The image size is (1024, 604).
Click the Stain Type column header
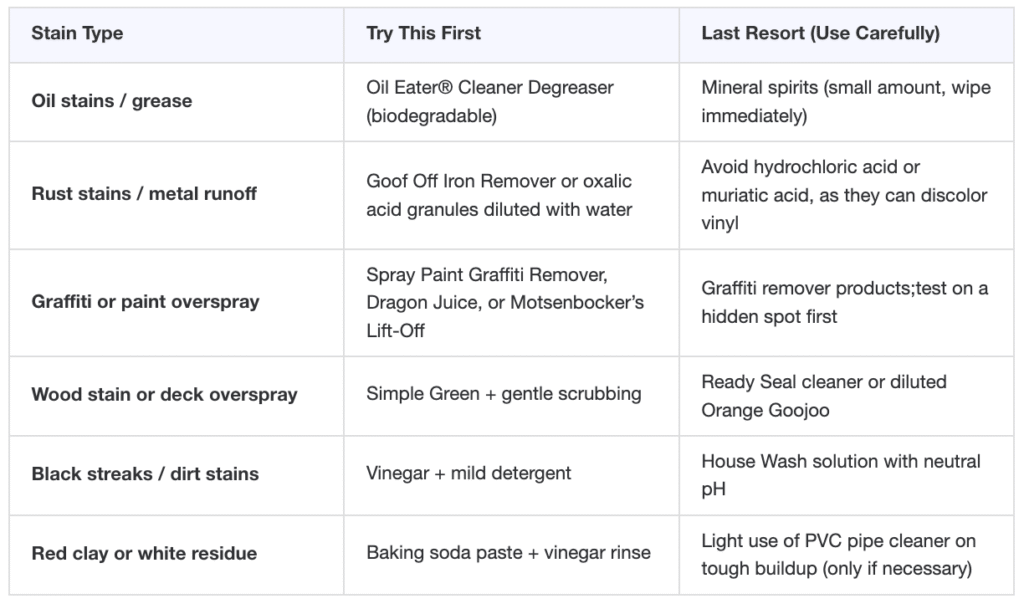[x=77, y=33]
